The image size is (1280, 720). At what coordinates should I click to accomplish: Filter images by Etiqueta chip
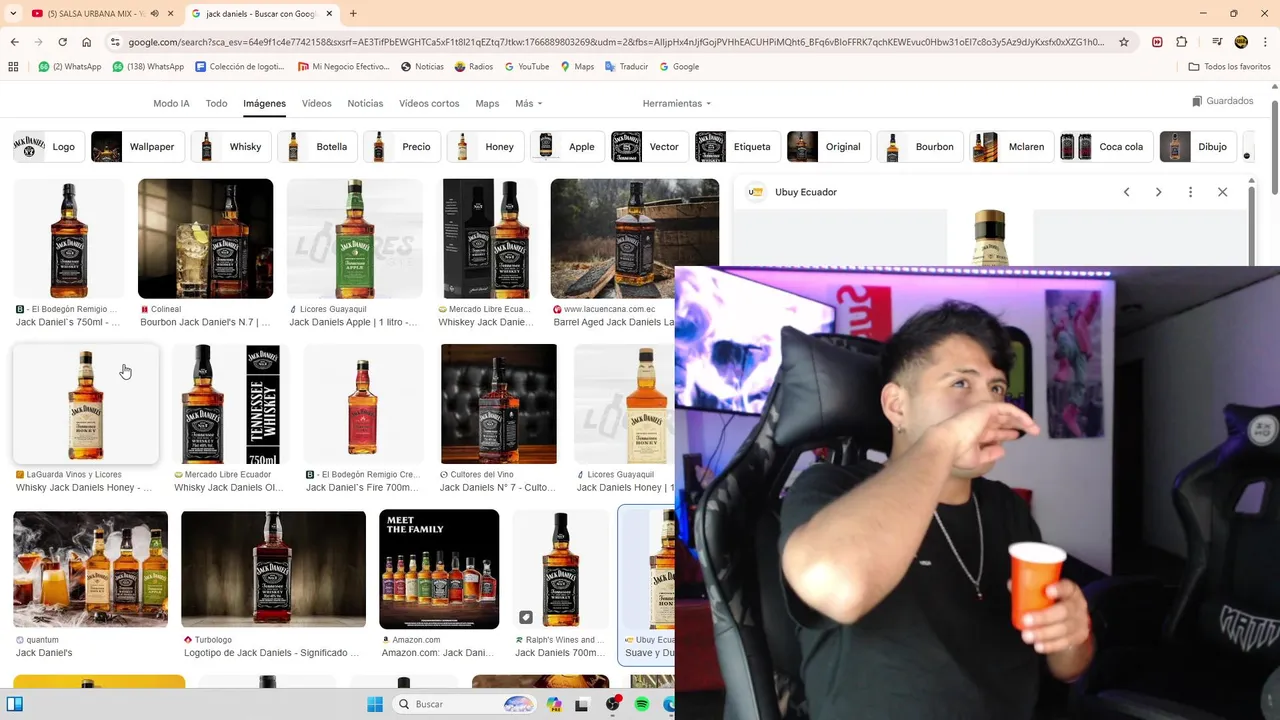tap(737, 146)
